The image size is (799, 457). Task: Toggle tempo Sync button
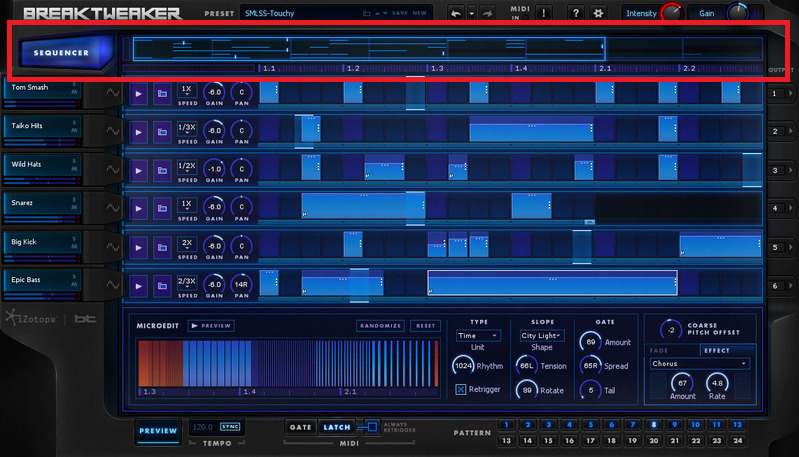(x=232, y=427)
